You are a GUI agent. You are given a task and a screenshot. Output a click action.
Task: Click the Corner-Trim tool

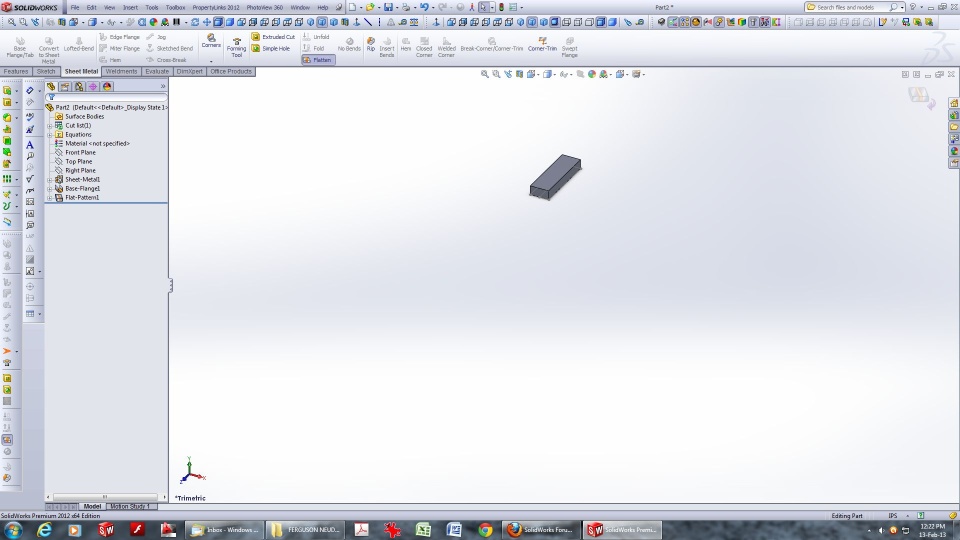(542, 44)
